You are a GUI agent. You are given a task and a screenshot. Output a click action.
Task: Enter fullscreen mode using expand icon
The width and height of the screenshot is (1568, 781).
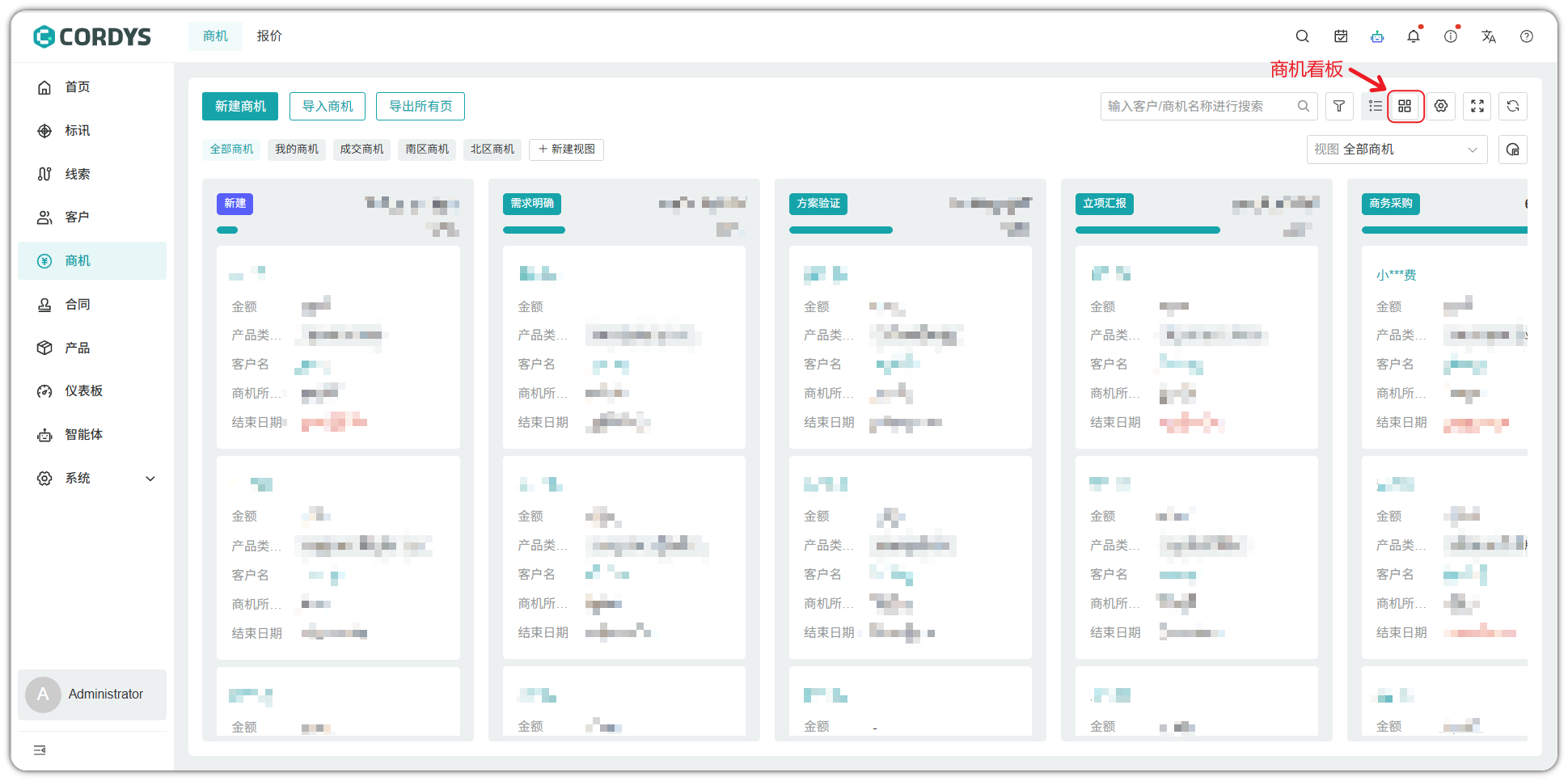coord(1477,106)
